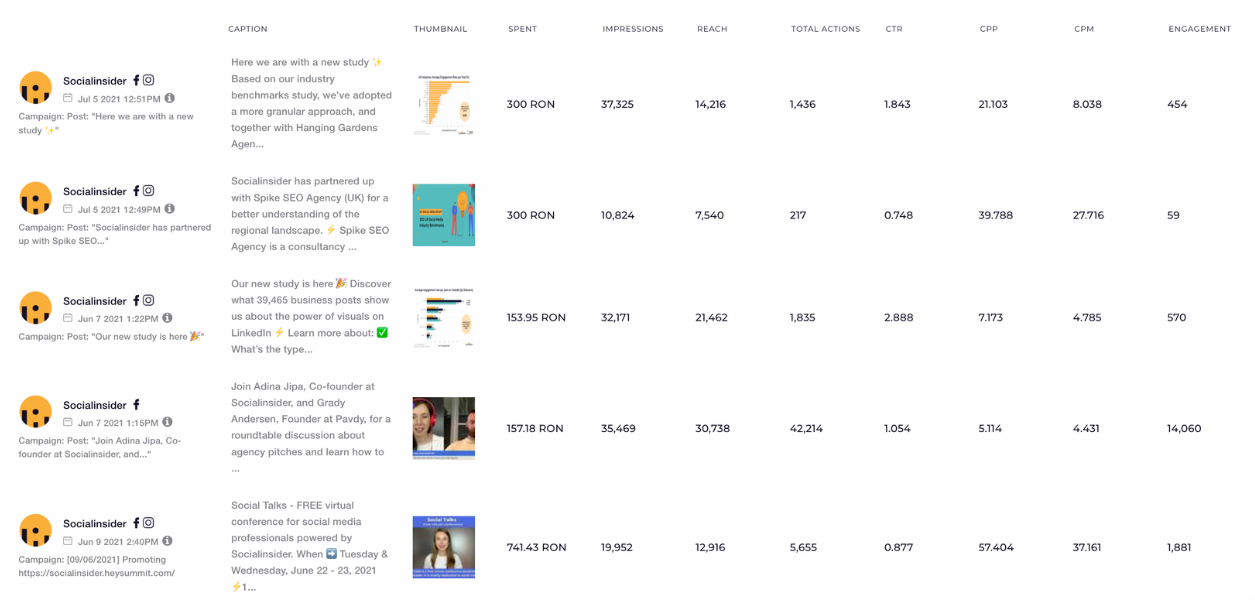Click calendar icon before Jul 5 2021 12:49PM
The image size is (1255, 613).
pos(68,209)
